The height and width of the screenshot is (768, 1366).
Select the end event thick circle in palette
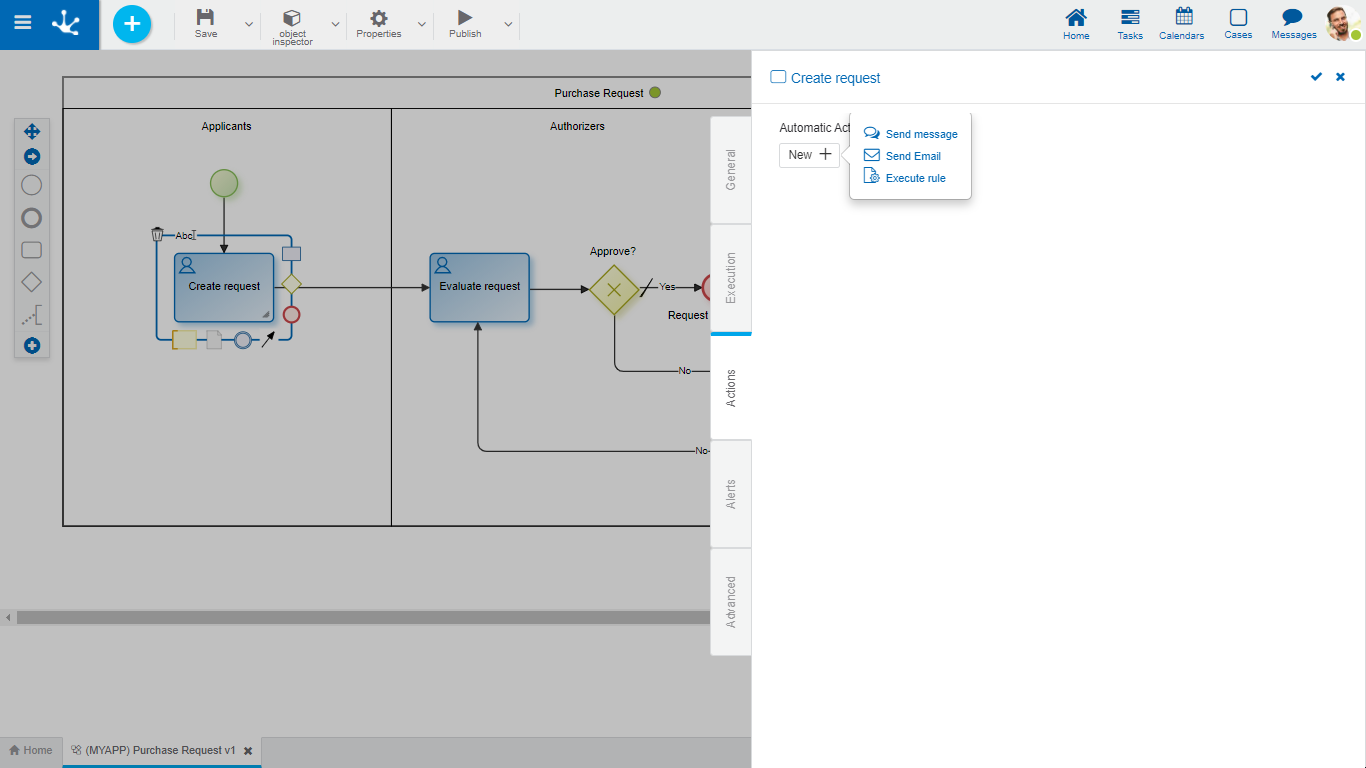point(32,218)
